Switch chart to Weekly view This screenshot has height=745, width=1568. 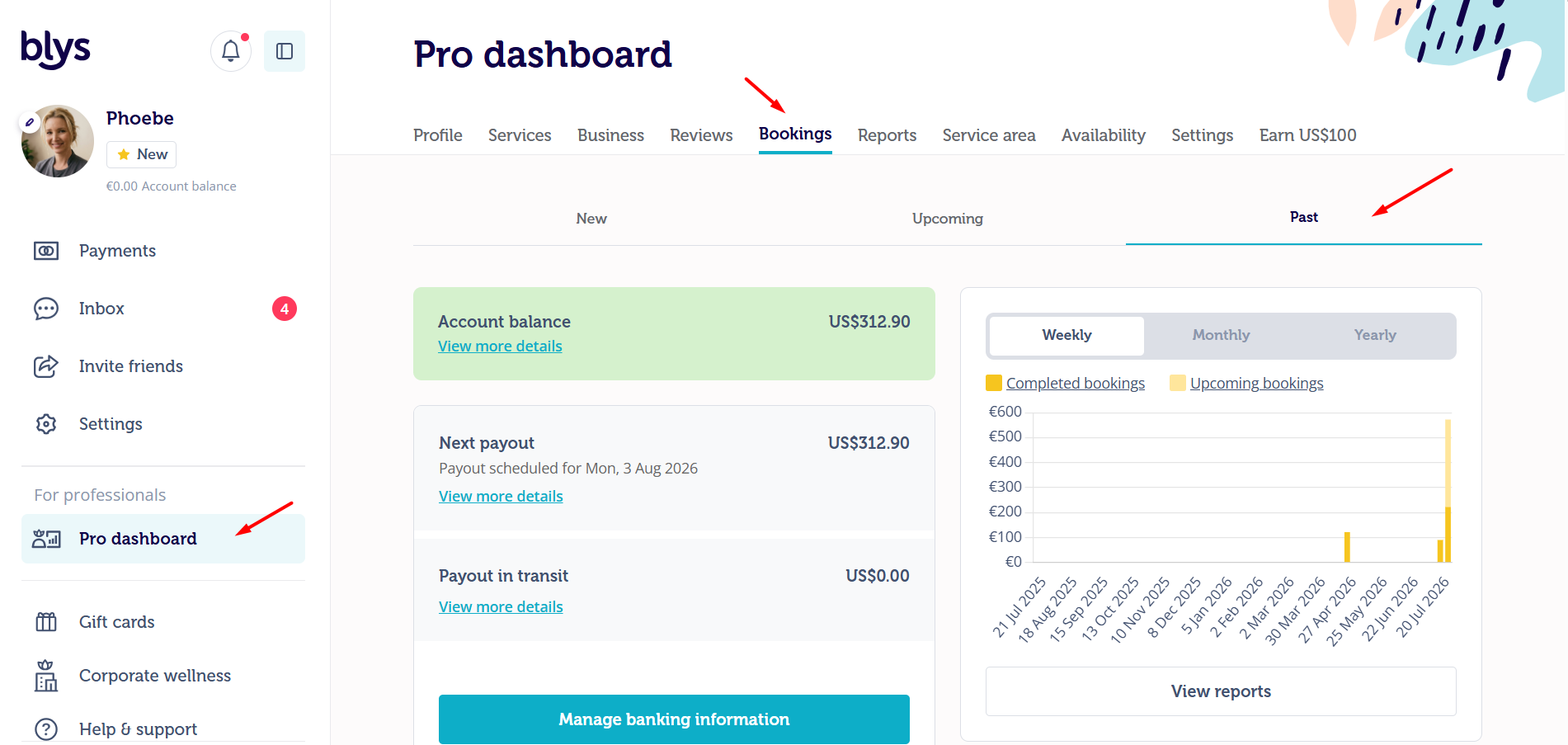1067,336
